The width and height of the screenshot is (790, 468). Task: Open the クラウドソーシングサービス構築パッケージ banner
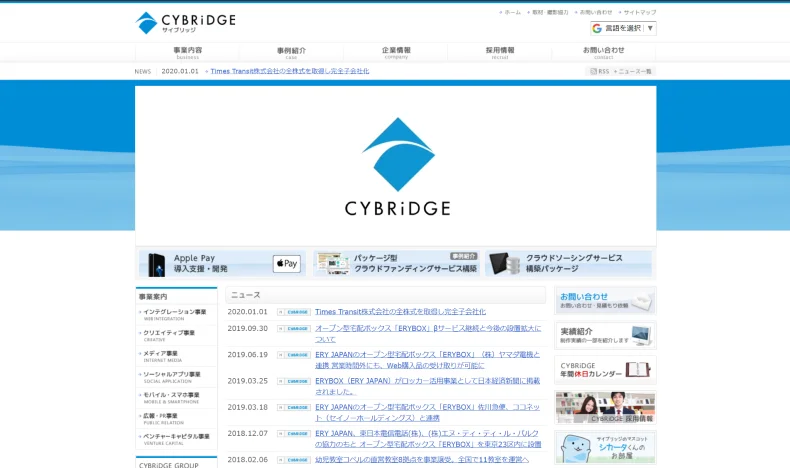pos(569,263)
